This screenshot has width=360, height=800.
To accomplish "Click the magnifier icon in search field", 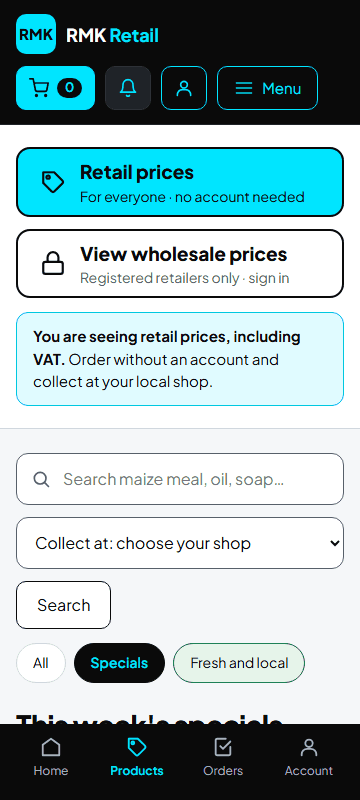I will [x=41, y=479].
